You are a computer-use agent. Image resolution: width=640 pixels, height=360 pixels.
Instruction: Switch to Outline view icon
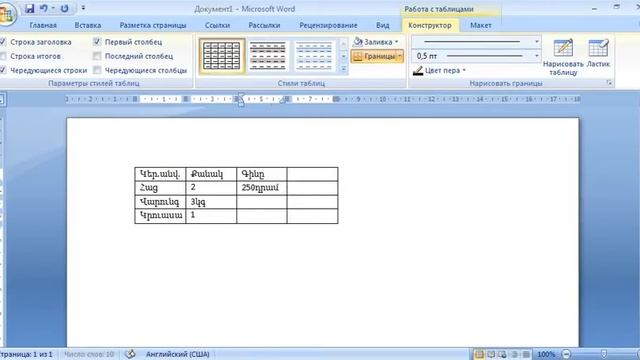pyautogui.click(x=515, y=354)
